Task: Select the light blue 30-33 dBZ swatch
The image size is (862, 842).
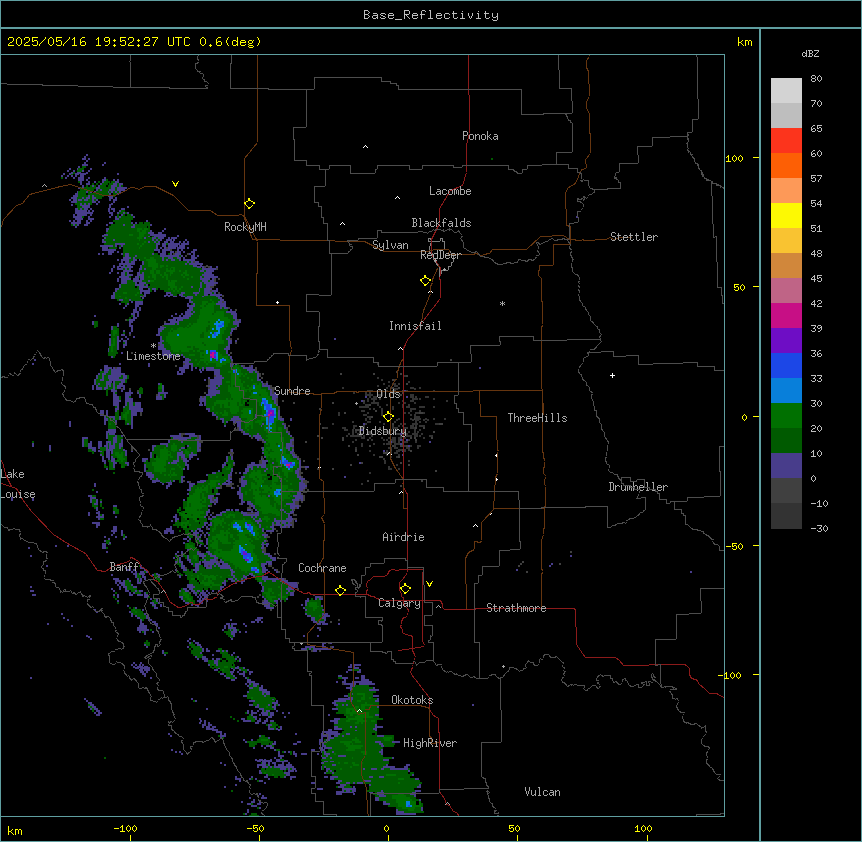Action: (786, 391)
